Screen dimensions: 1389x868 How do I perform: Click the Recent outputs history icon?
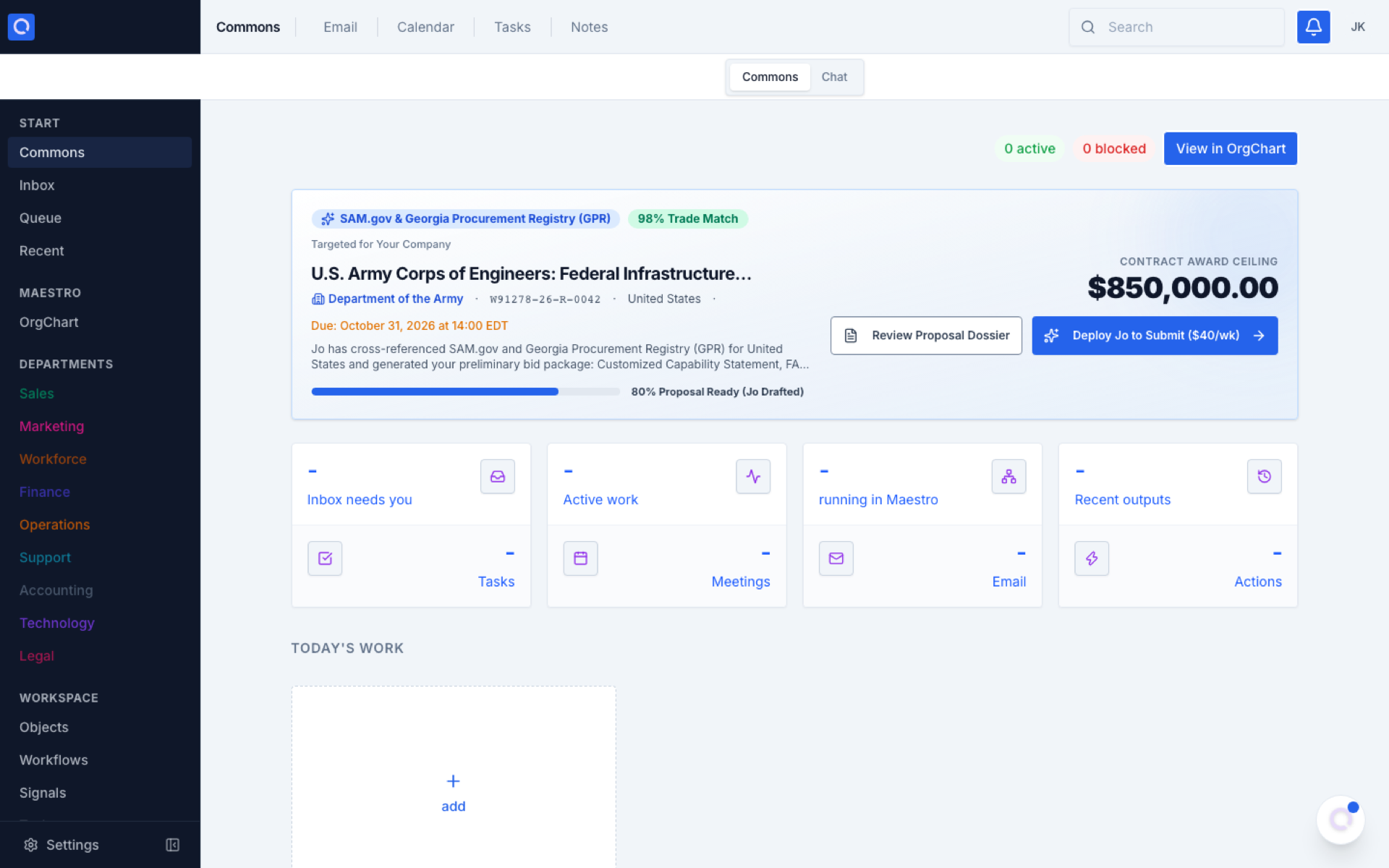tap(1264, 477)
